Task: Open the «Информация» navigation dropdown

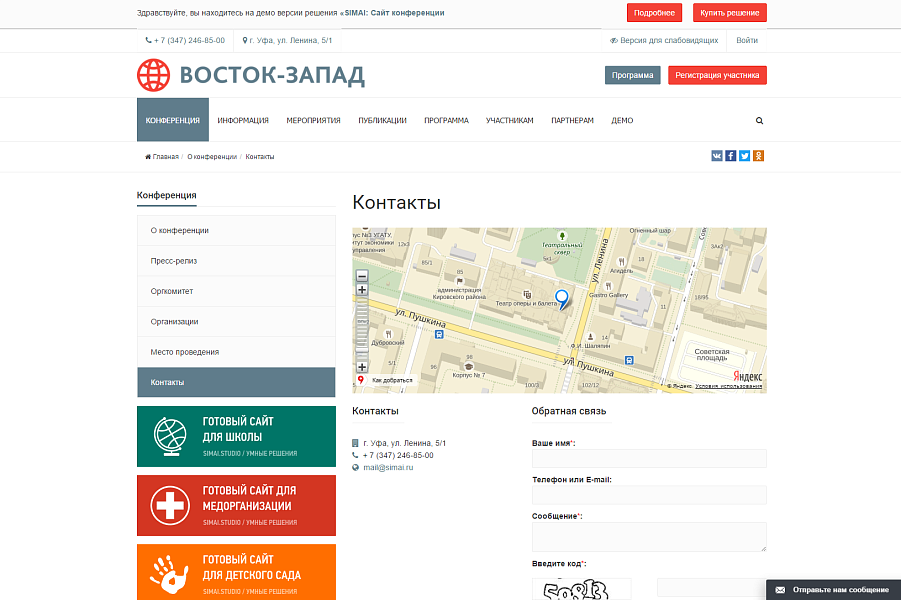Action: click(x=242, y=119)
